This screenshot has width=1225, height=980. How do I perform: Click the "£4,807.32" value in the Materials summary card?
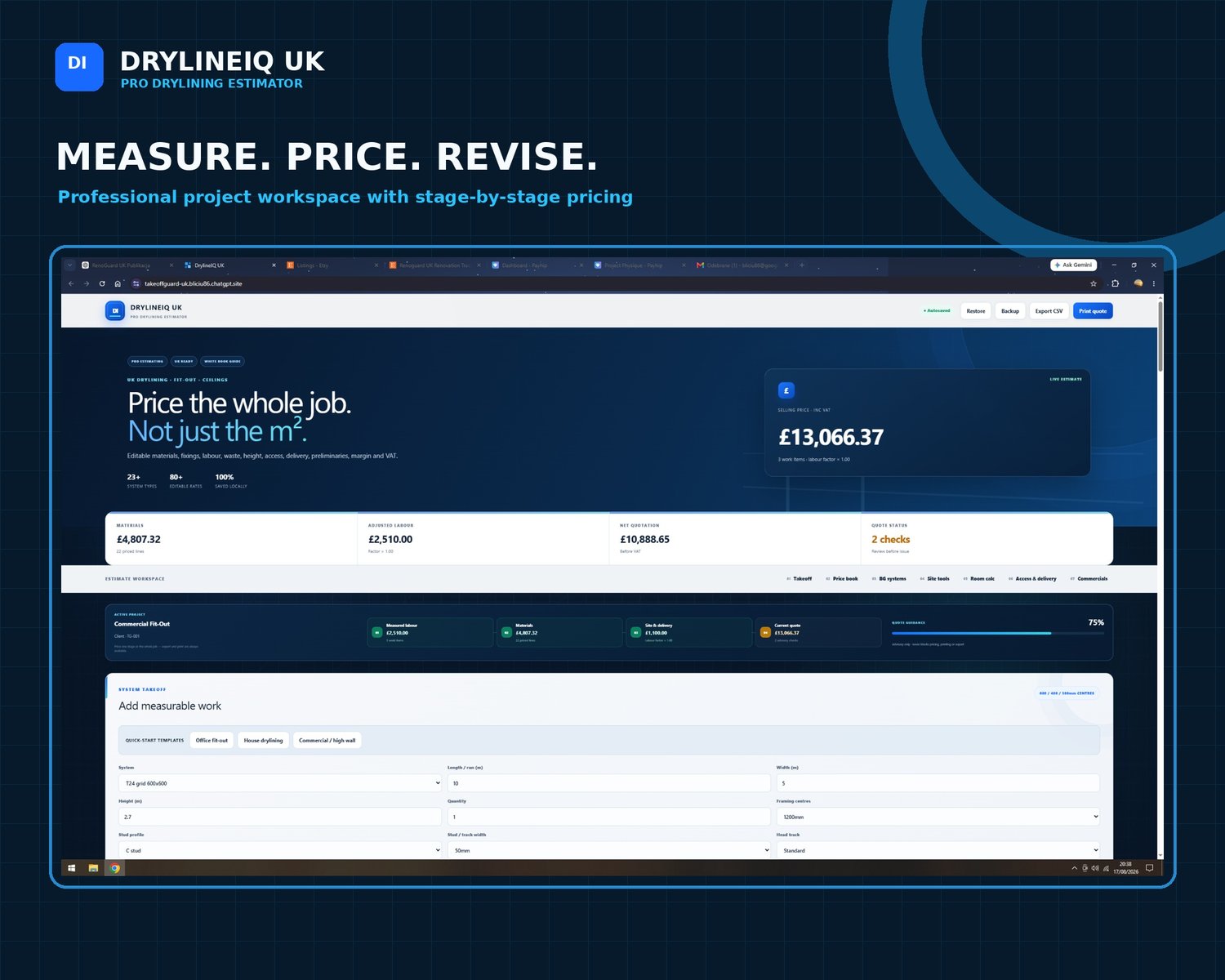pos(139,539)
